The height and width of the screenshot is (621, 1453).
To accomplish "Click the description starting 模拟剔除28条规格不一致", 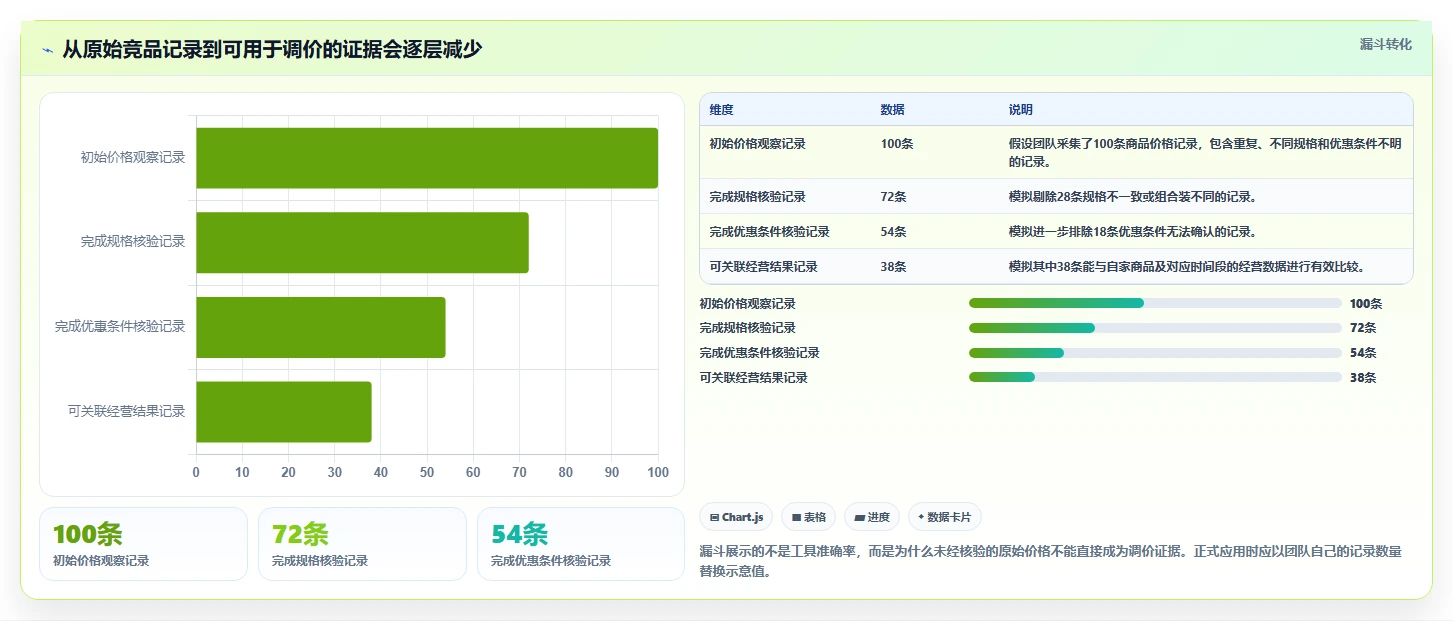I will 1133,197.
